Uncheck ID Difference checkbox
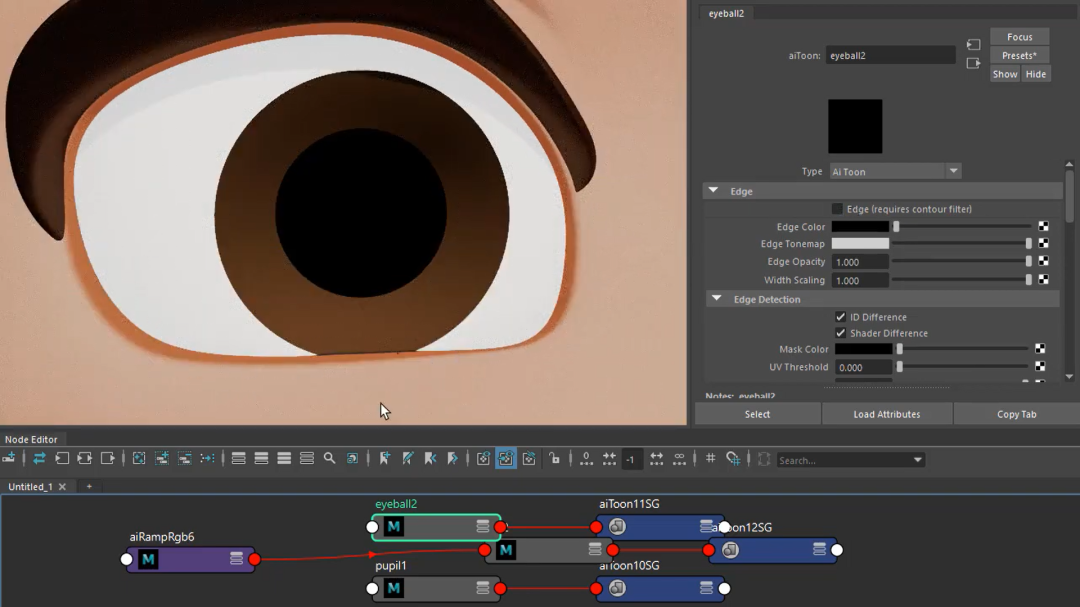This screenshot has width=1080, height=607. pos(840,317)
